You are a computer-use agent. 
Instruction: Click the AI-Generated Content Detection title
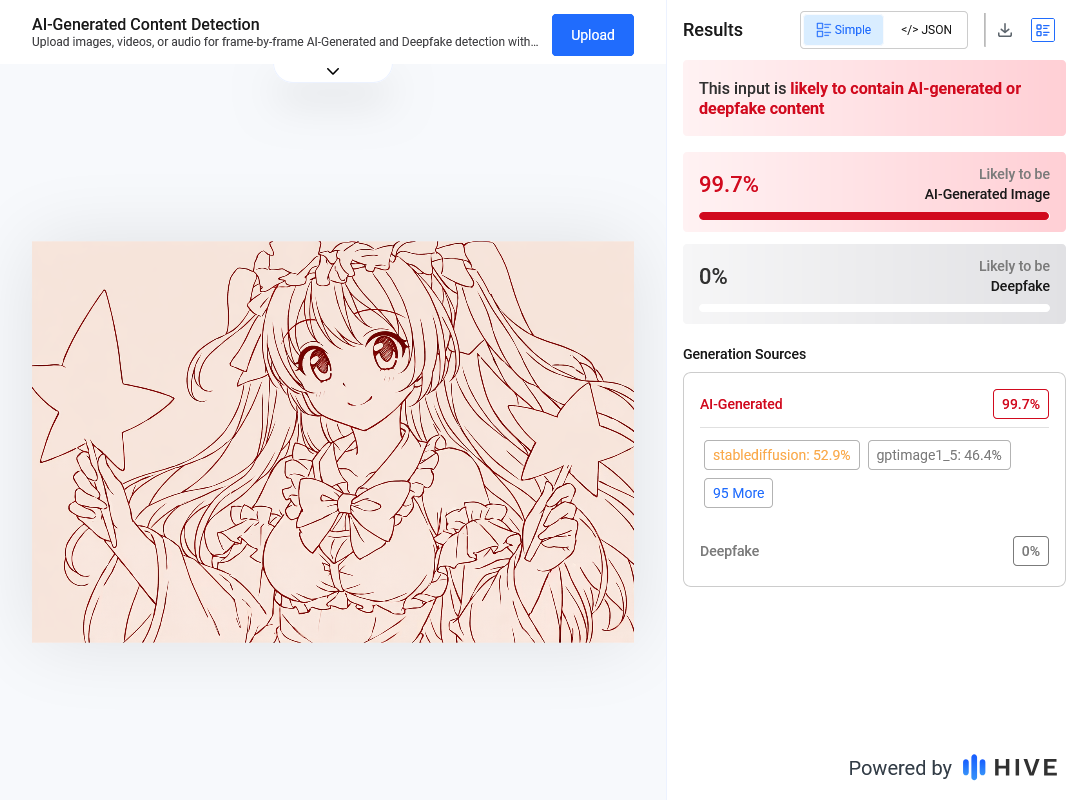[x=146, y=24]
